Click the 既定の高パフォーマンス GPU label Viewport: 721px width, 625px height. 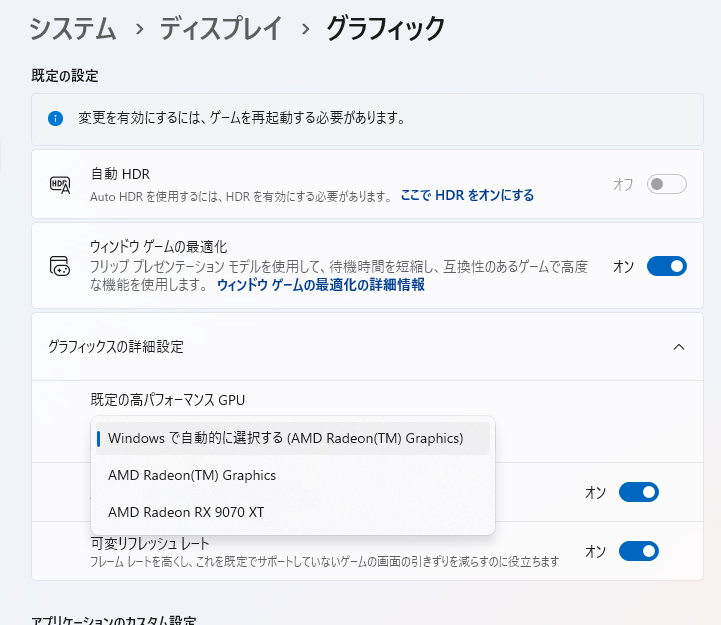tap(168, 400)
